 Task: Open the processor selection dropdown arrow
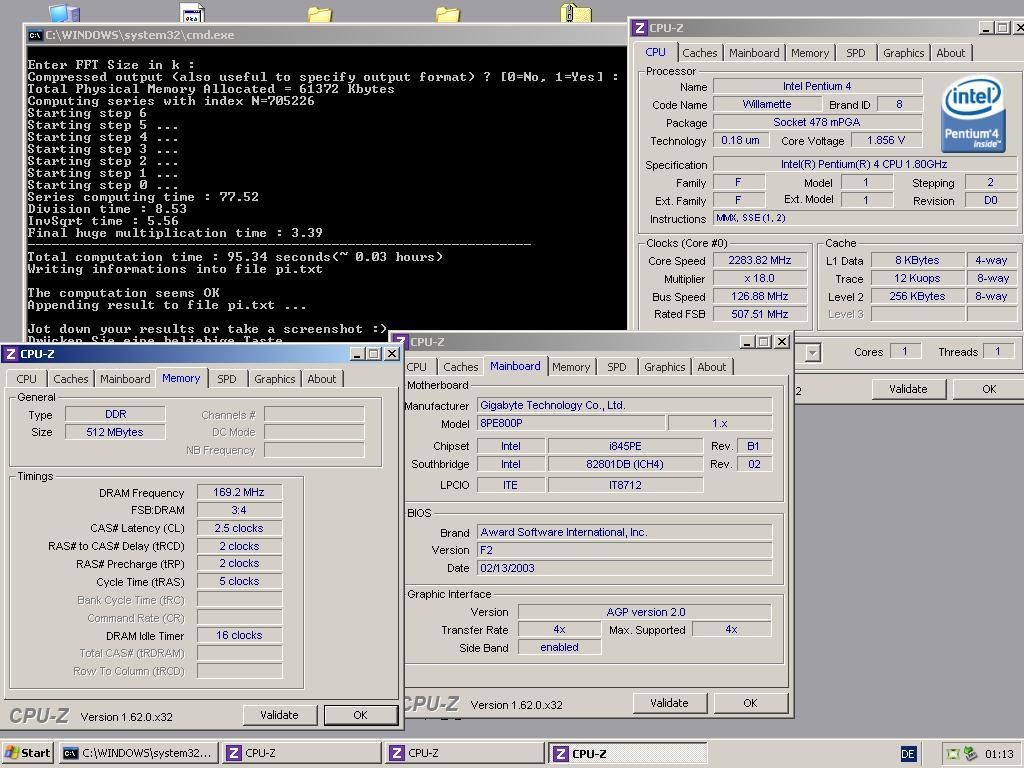(x=812, y=353)
